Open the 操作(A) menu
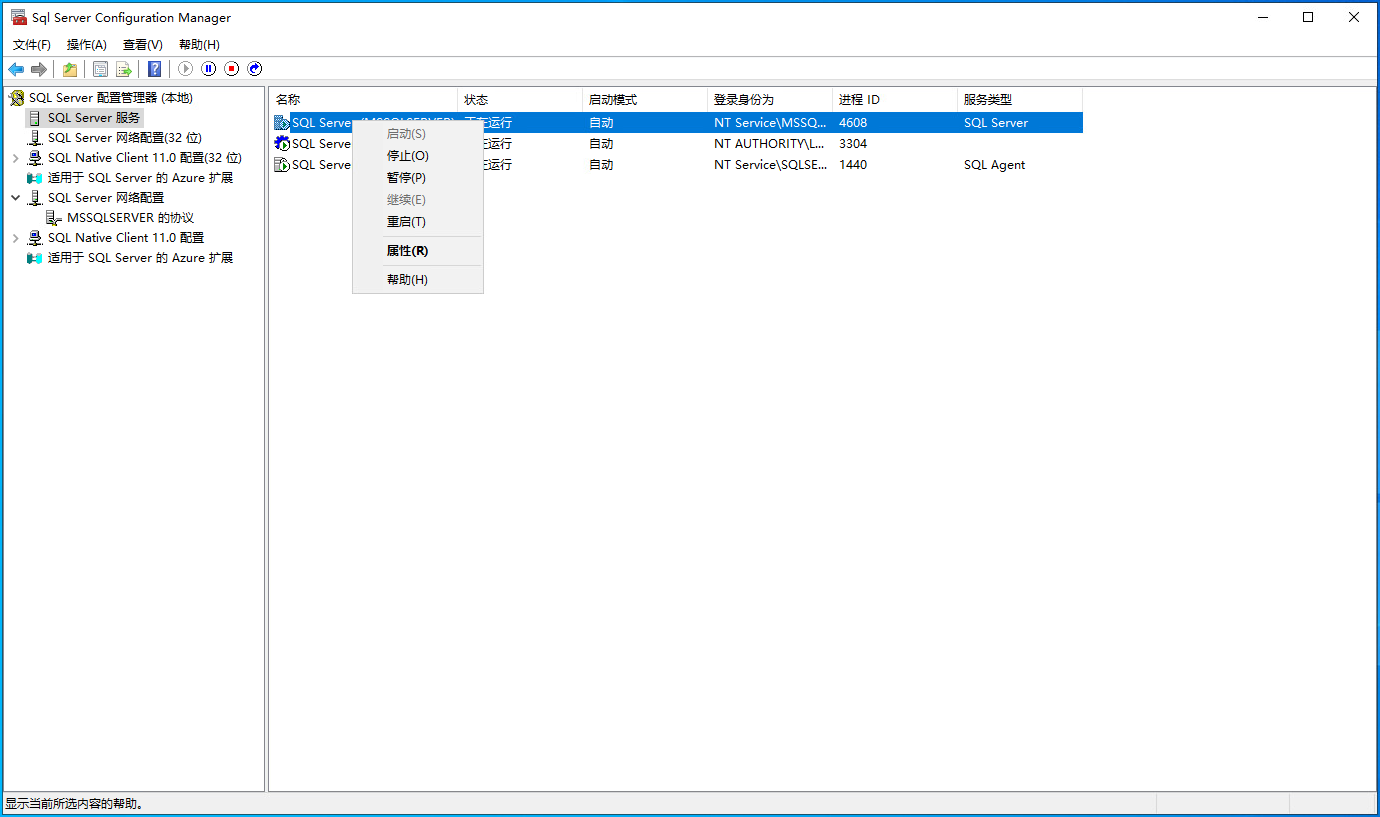Screen dimensions: 1380x817 click(x=87, y=45)
